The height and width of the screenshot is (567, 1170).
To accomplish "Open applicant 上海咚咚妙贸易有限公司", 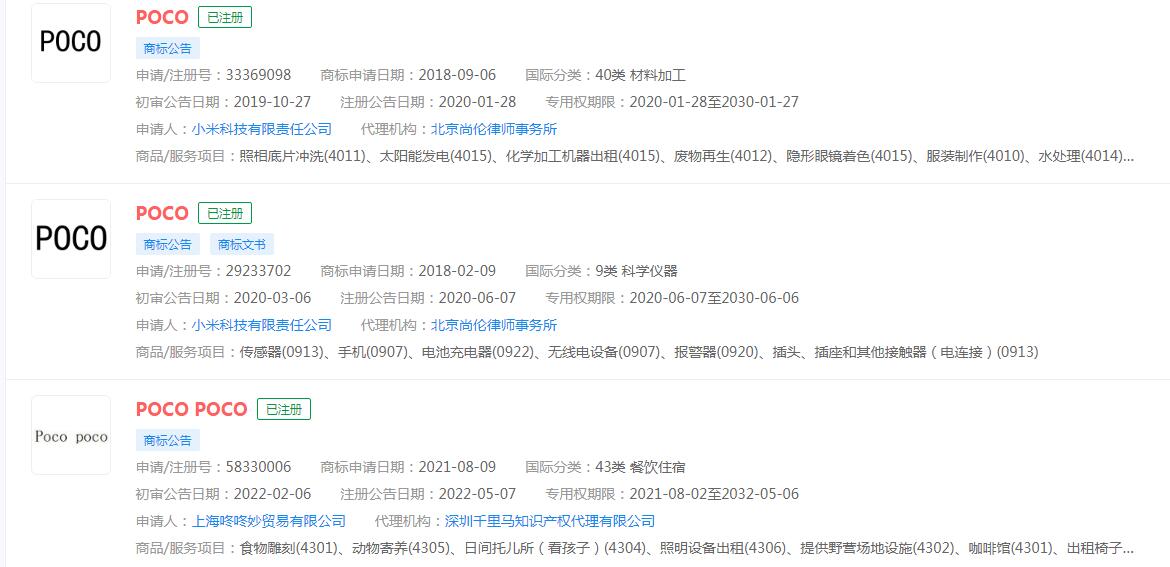I will click(269, 521).
